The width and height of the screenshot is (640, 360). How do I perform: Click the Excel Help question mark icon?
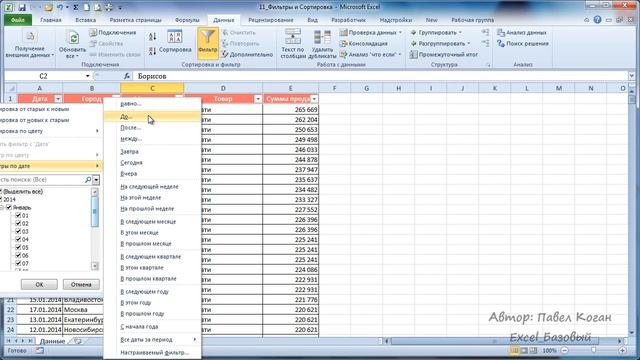(598, 20)
